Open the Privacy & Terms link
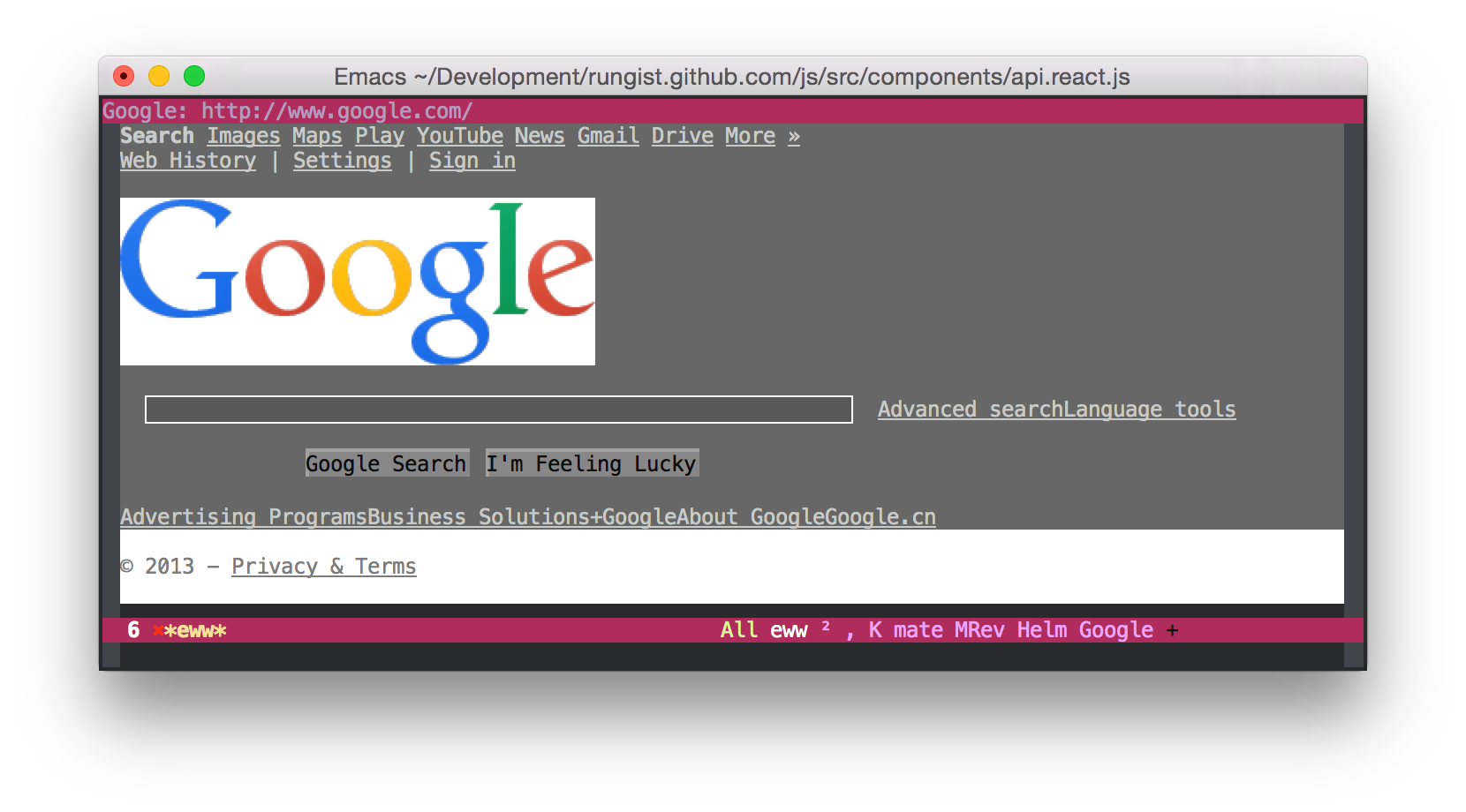 (x=324, y=567)
